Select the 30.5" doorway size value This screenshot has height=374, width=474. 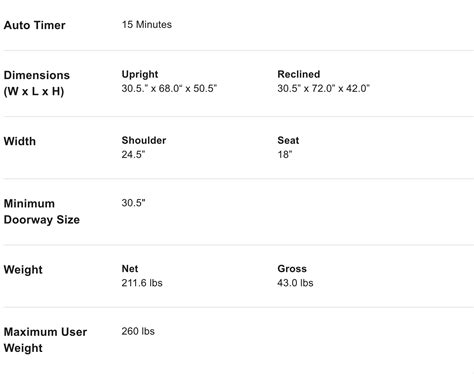point(133,203)
